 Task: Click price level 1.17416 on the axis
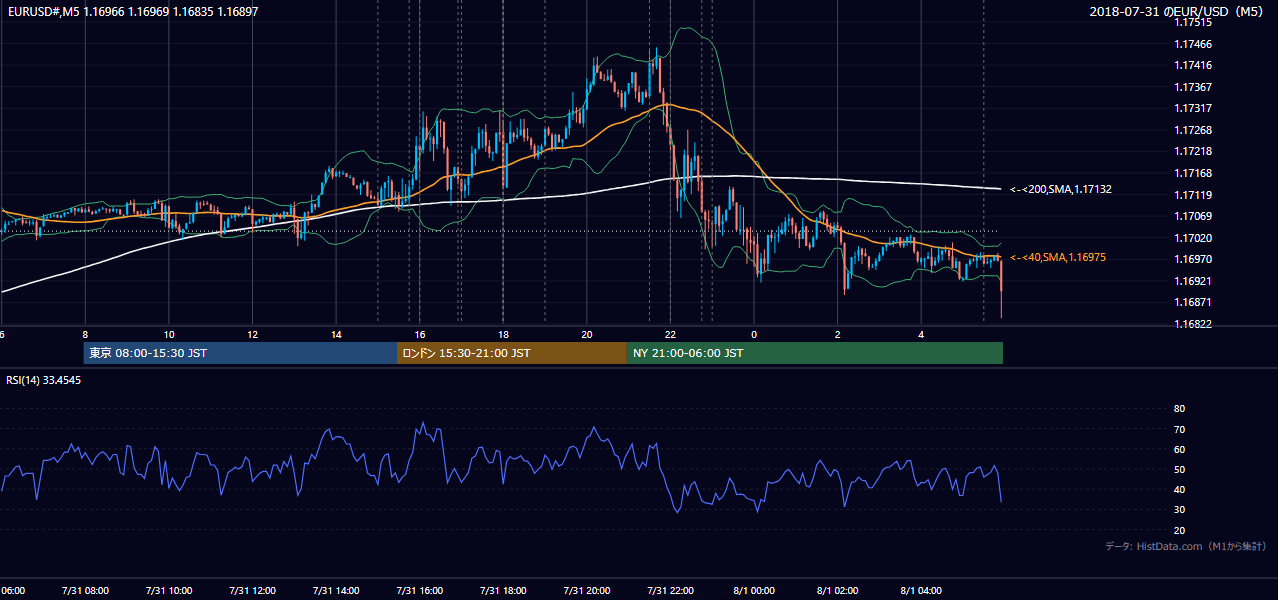click(1193, 65)
